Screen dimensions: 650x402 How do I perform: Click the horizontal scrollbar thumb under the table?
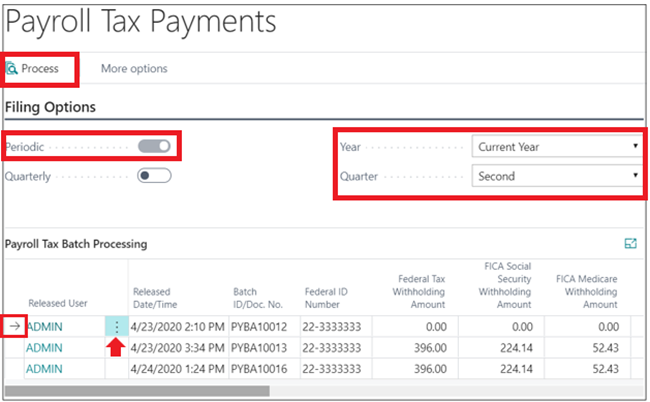[x=137, y=391]
